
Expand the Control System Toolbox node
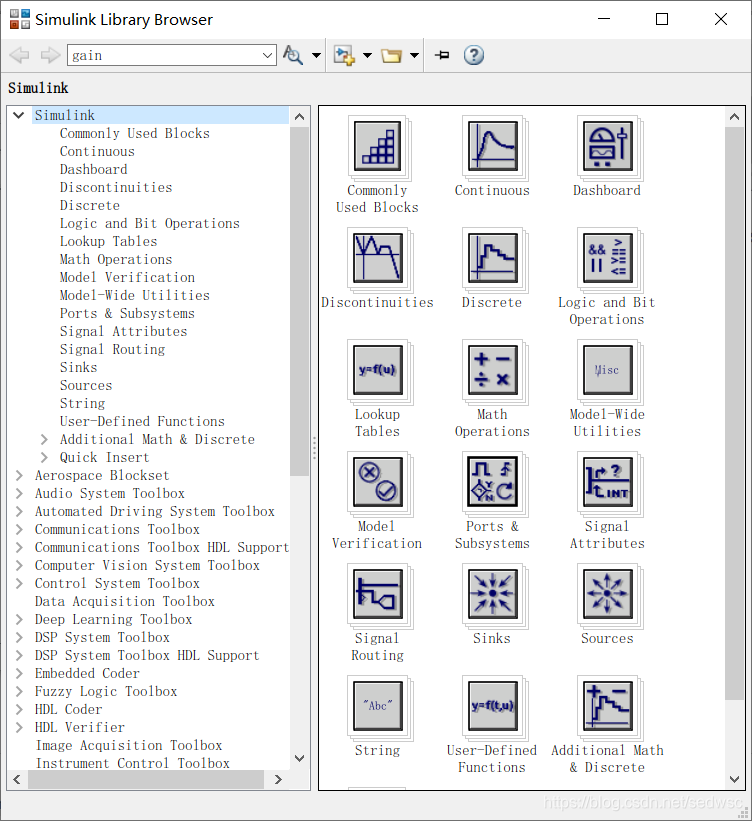pos(19,583)
